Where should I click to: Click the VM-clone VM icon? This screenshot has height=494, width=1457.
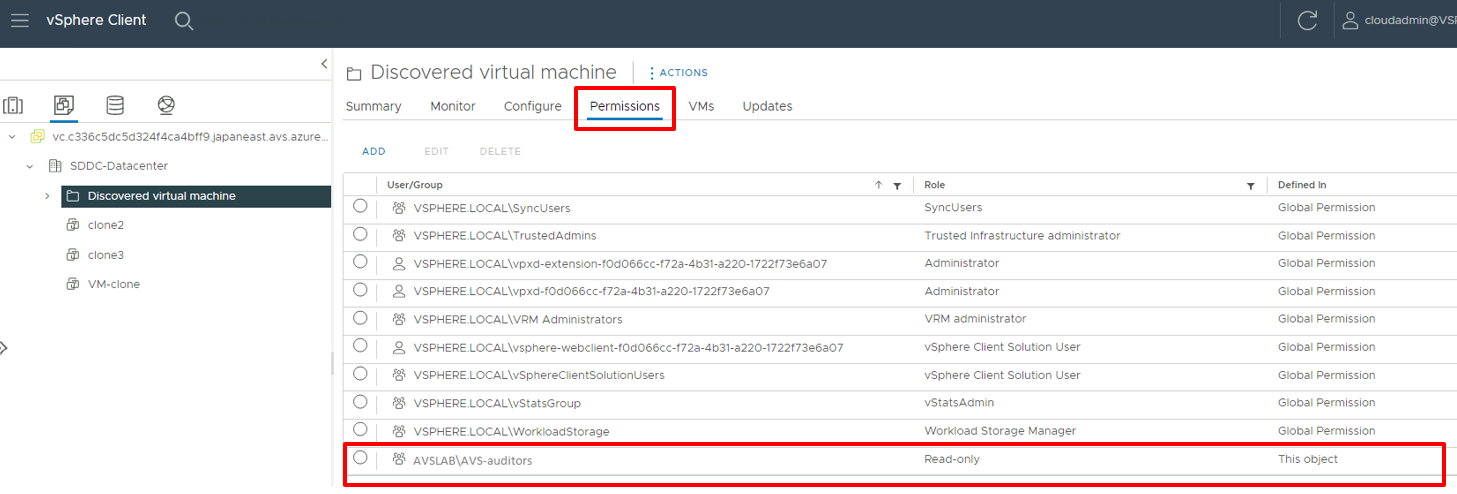pos(73,284)
